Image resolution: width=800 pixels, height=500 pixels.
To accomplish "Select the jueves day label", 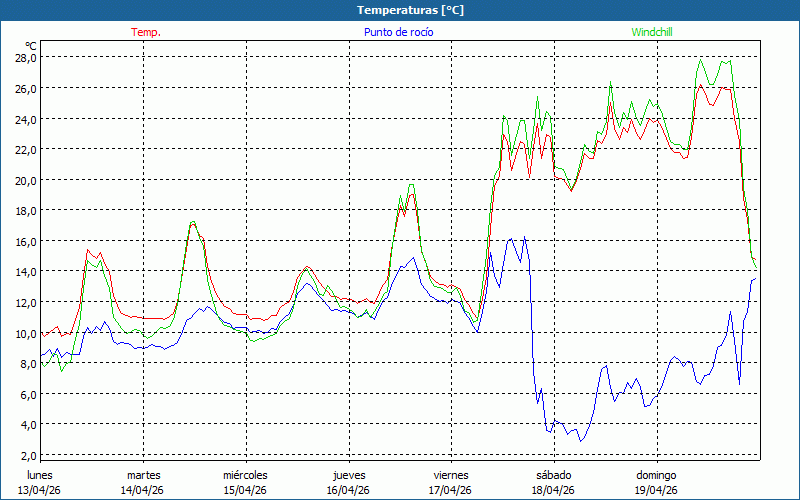I will point(348,475).
